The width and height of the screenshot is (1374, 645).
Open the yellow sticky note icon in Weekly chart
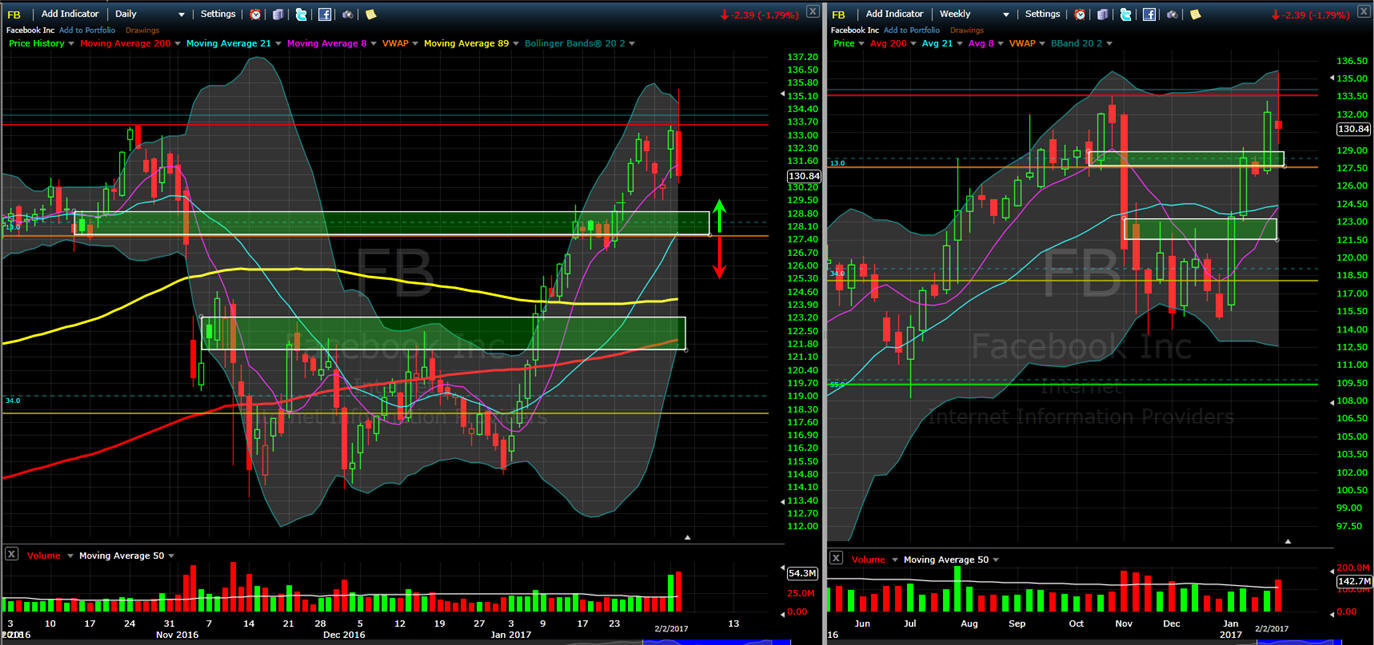pos(1194,14)
